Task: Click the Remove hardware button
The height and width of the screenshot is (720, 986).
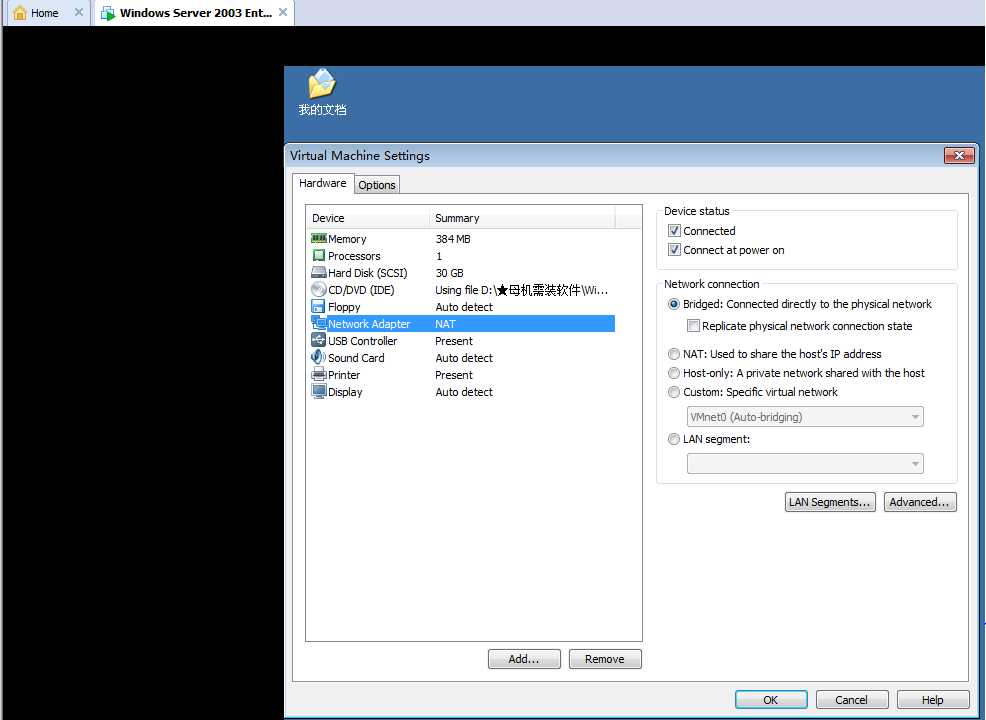Action: [605, 659]
